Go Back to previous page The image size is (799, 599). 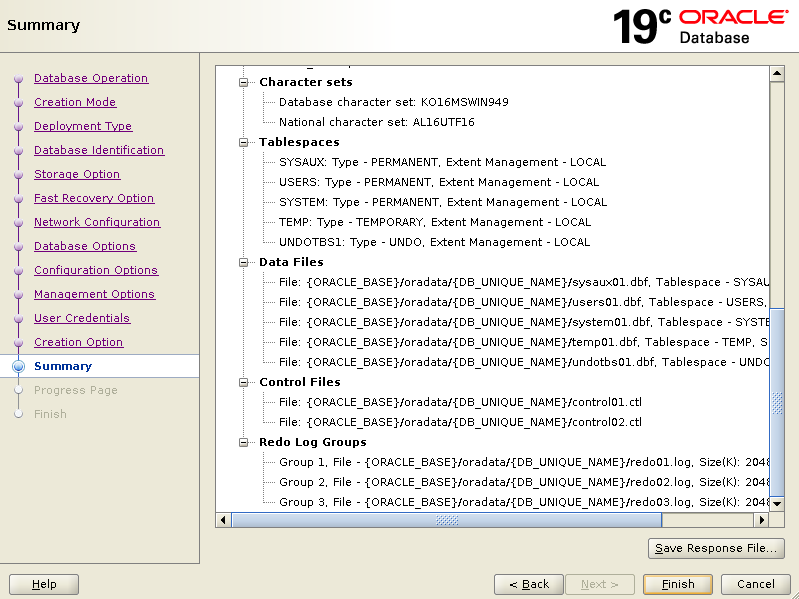[529, 584]
